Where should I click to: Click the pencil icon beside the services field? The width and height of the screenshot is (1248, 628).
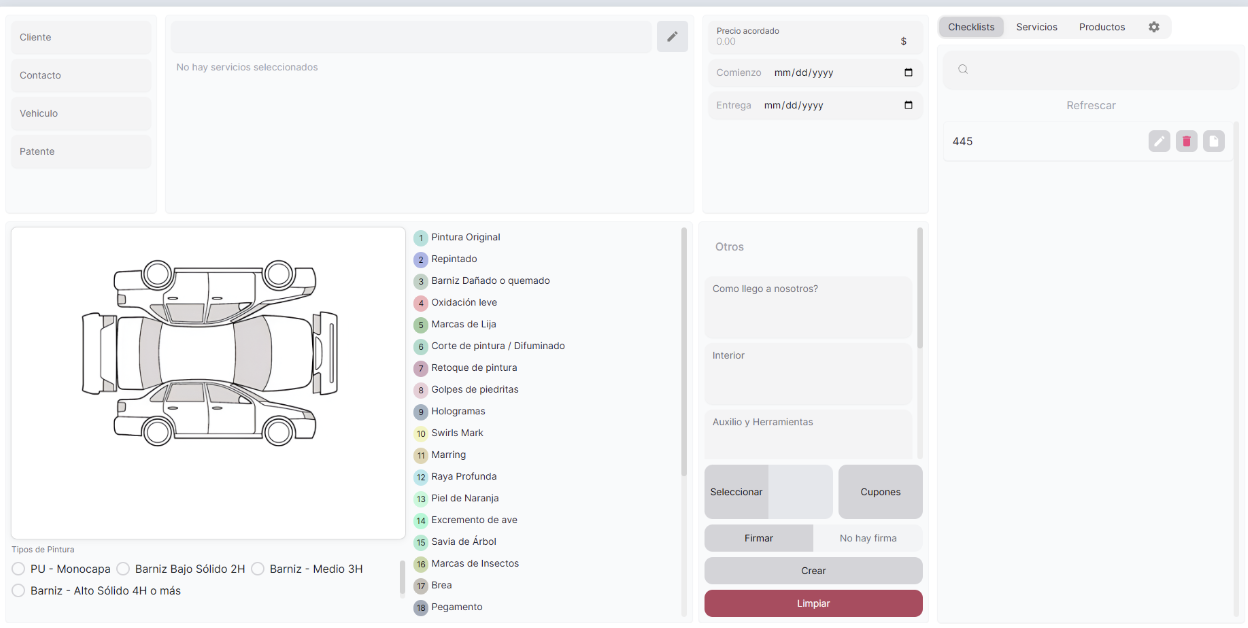point(672,37)
